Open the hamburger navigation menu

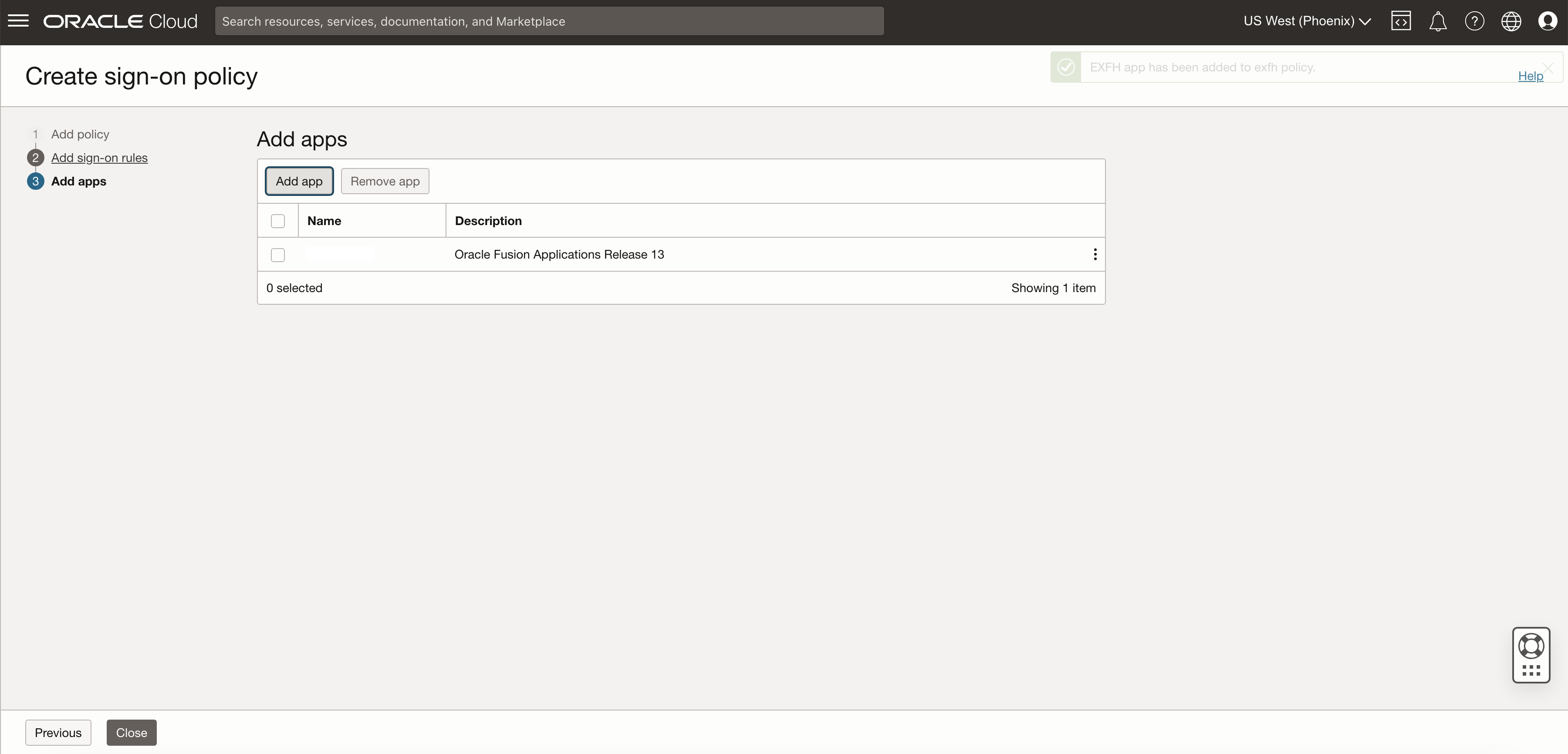click(x=18, y=21)
